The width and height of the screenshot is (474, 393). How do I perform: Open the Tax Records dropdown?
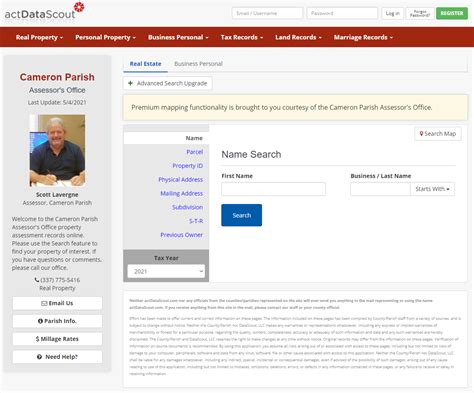(242, 37)
